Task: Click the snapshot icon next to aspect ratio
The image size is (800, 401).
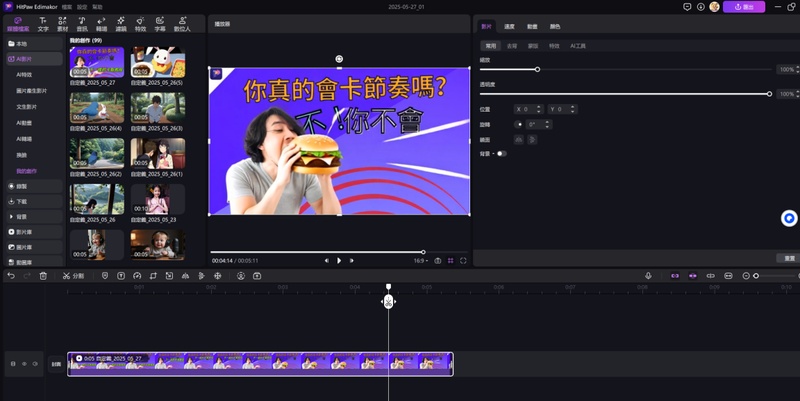Action: click(x=438, y=261)
